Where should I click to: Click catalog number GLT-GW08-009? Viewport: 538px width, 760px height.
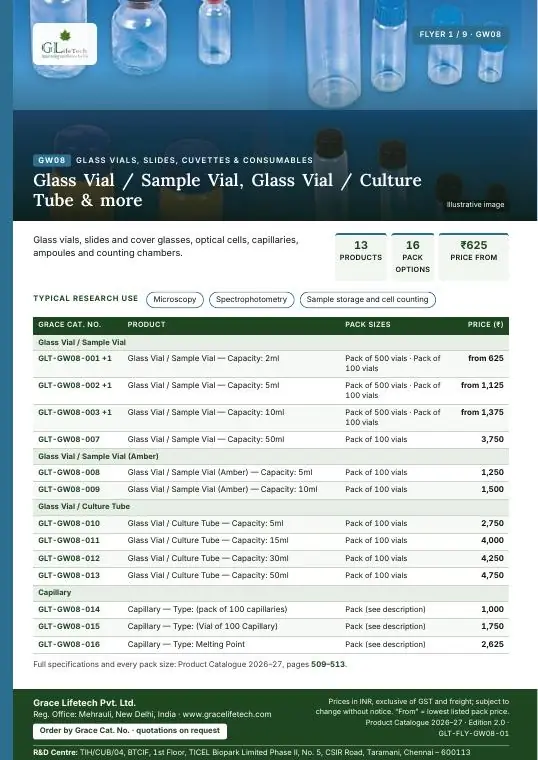click(69, 490)
